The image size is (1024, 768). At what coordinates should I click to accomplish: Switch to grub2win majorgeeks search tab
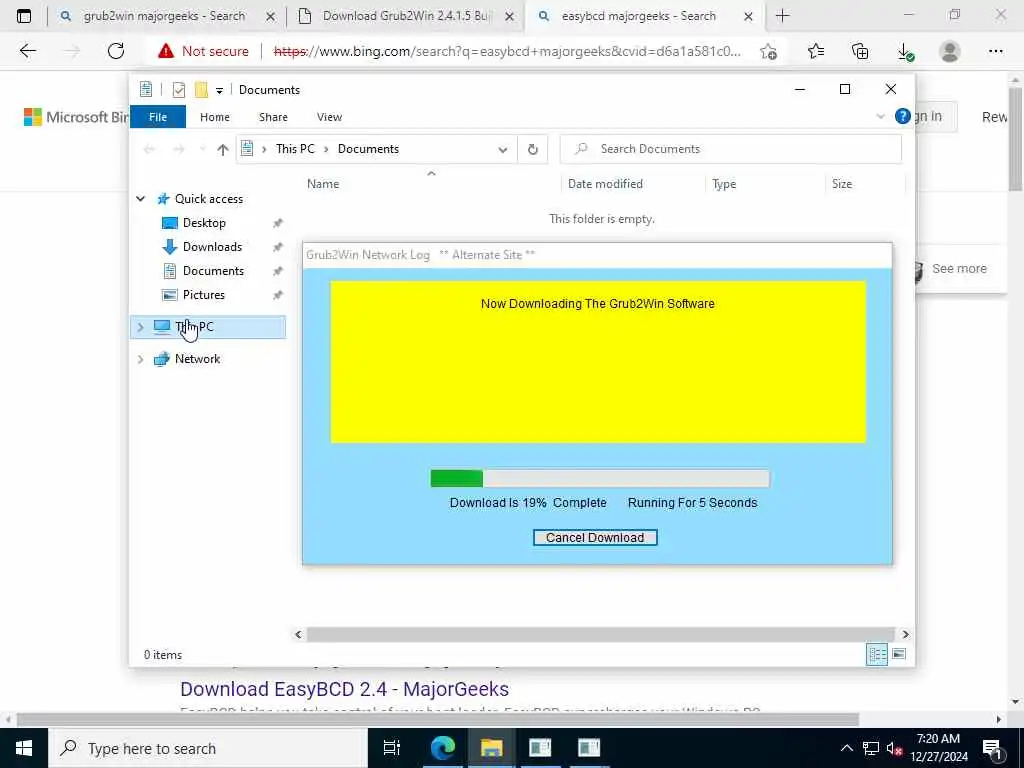click(163, 16)
